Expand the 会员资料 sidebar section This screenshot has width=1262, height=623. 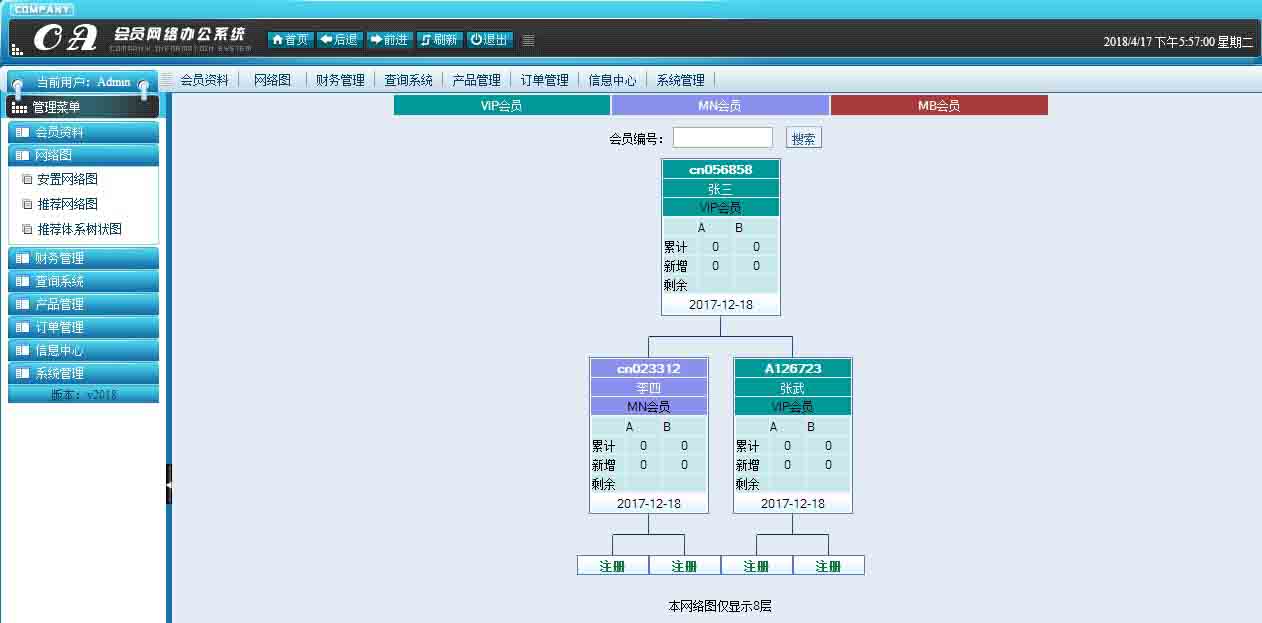pos(83,132)
